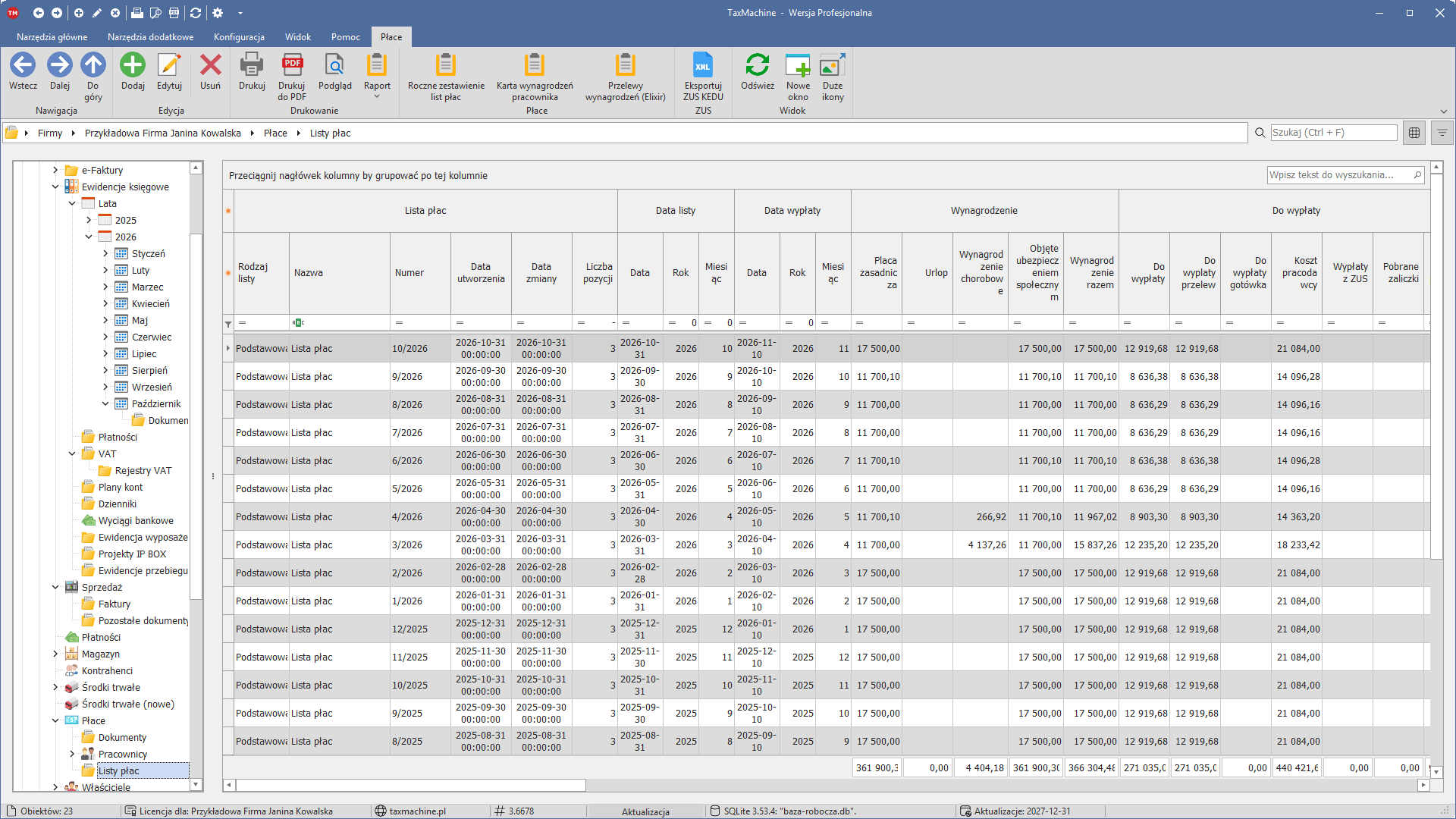This screenshot has width=1456, height=819.
Task: Expand the e-Faktury tree node
Action: pos(55,170)
